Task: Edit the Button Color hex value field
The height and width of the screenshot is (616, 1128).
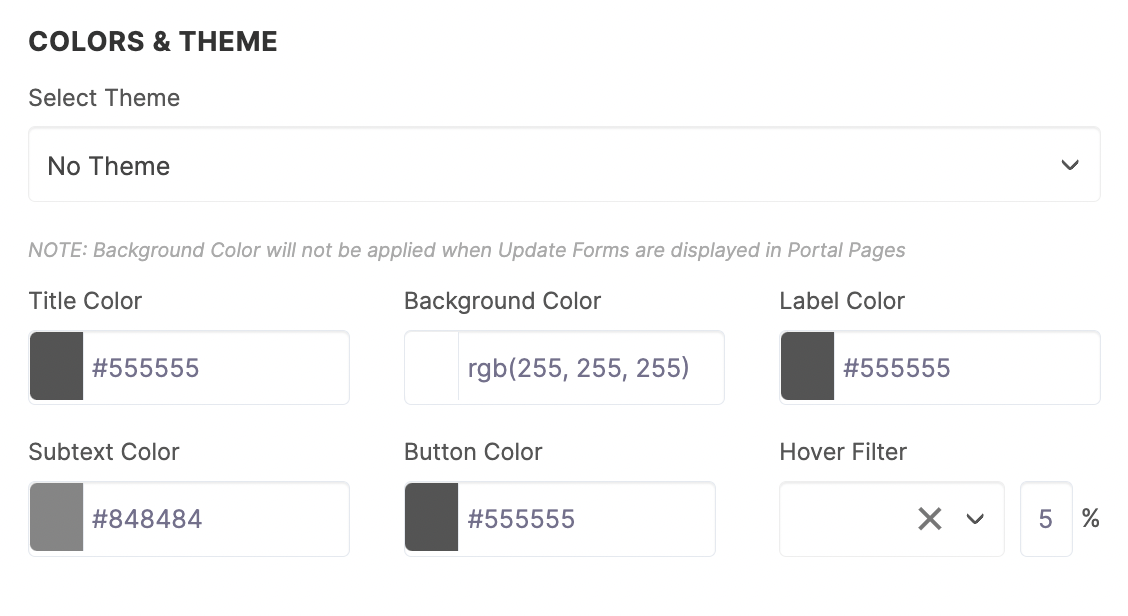Action: tap(585, 519)
